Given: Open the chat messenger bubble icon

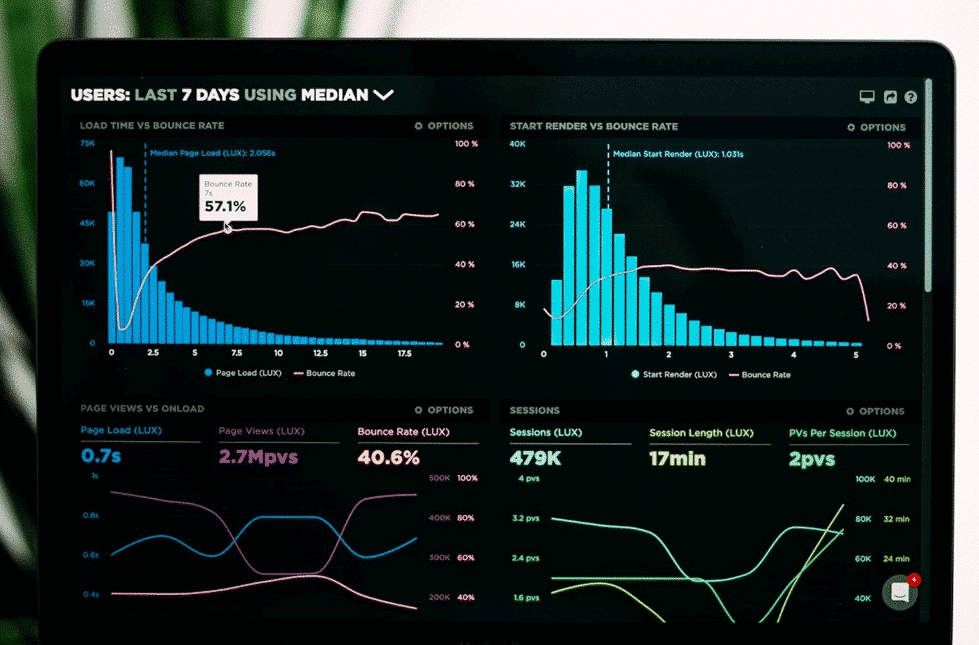Looking at the screenshot, I should [900, 592].
